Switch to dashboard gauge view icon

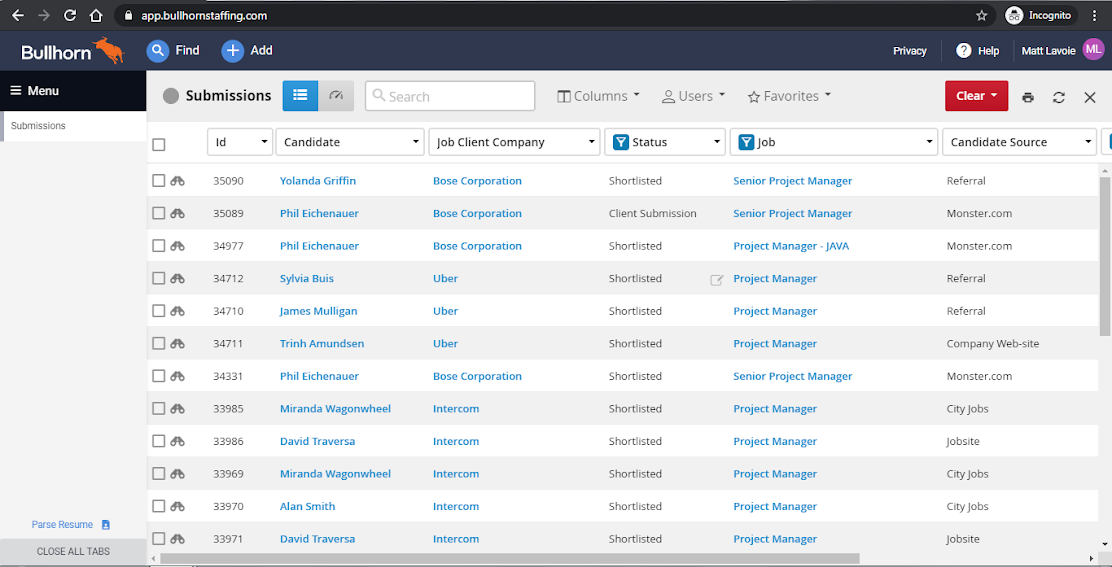[336, 96]
